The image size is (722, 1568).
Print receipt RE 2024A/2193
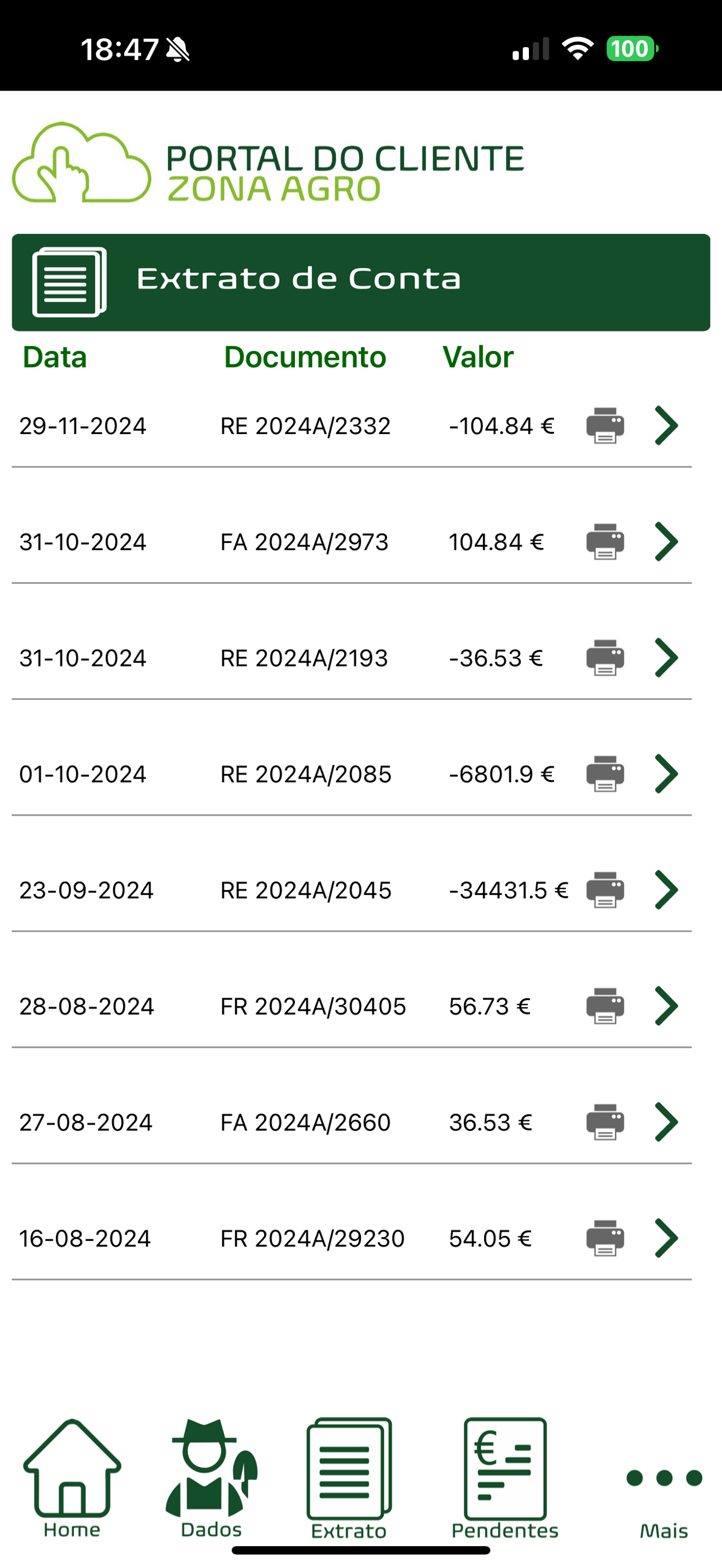(x=604, y=658)
